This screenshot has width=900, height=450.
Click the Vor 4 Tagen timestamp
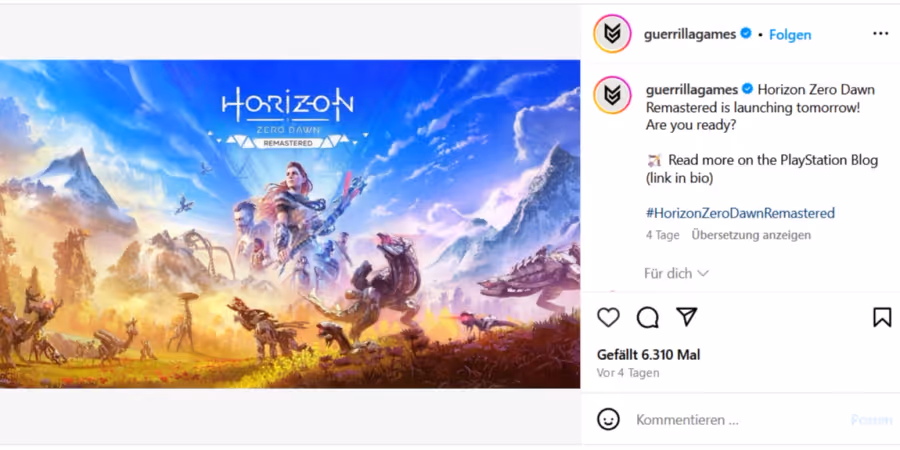click(x=628, y=373)
